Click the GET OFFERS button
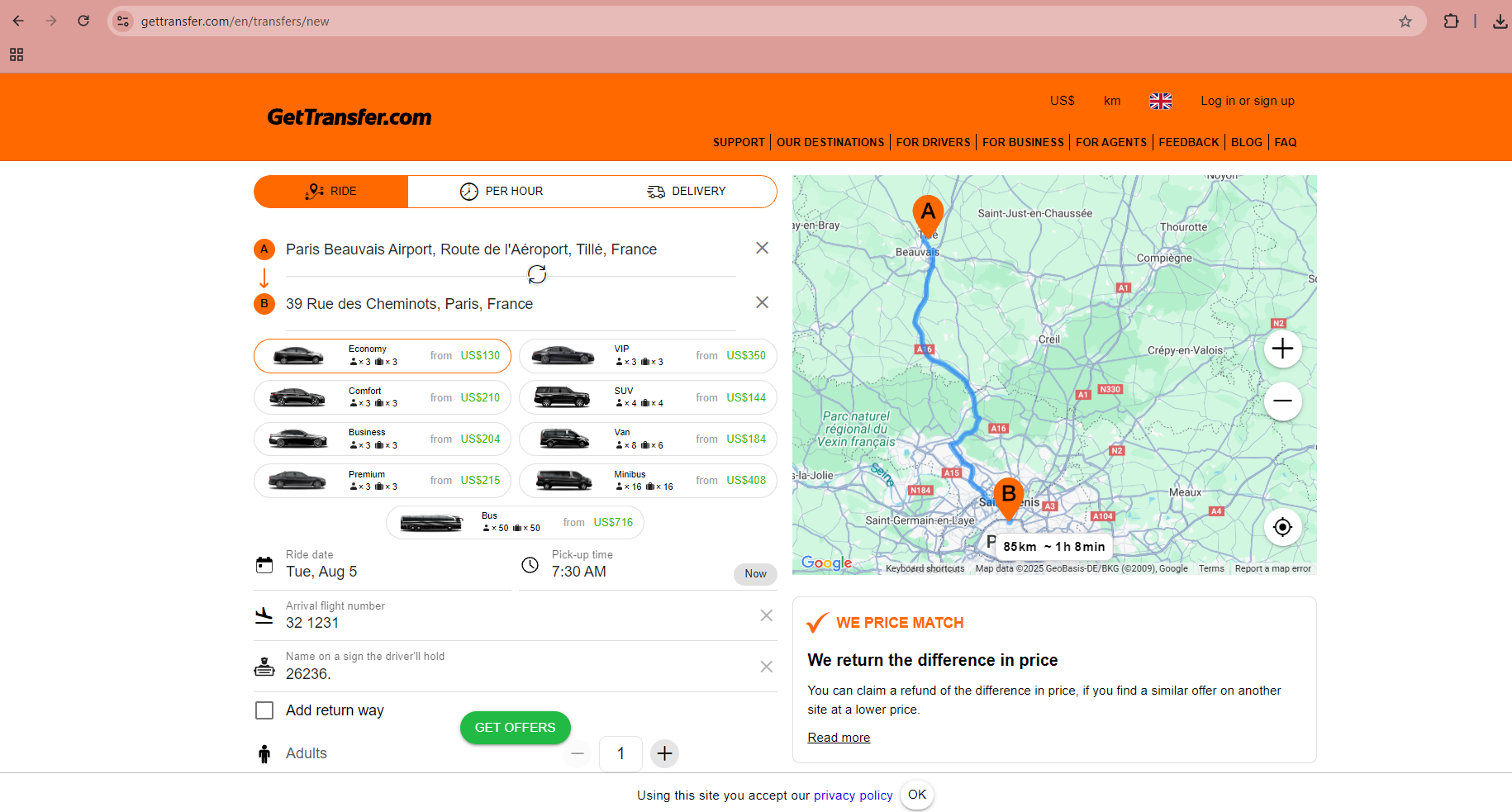The width and height of the screenshot is (1512, 812). (x=515, y=728)
